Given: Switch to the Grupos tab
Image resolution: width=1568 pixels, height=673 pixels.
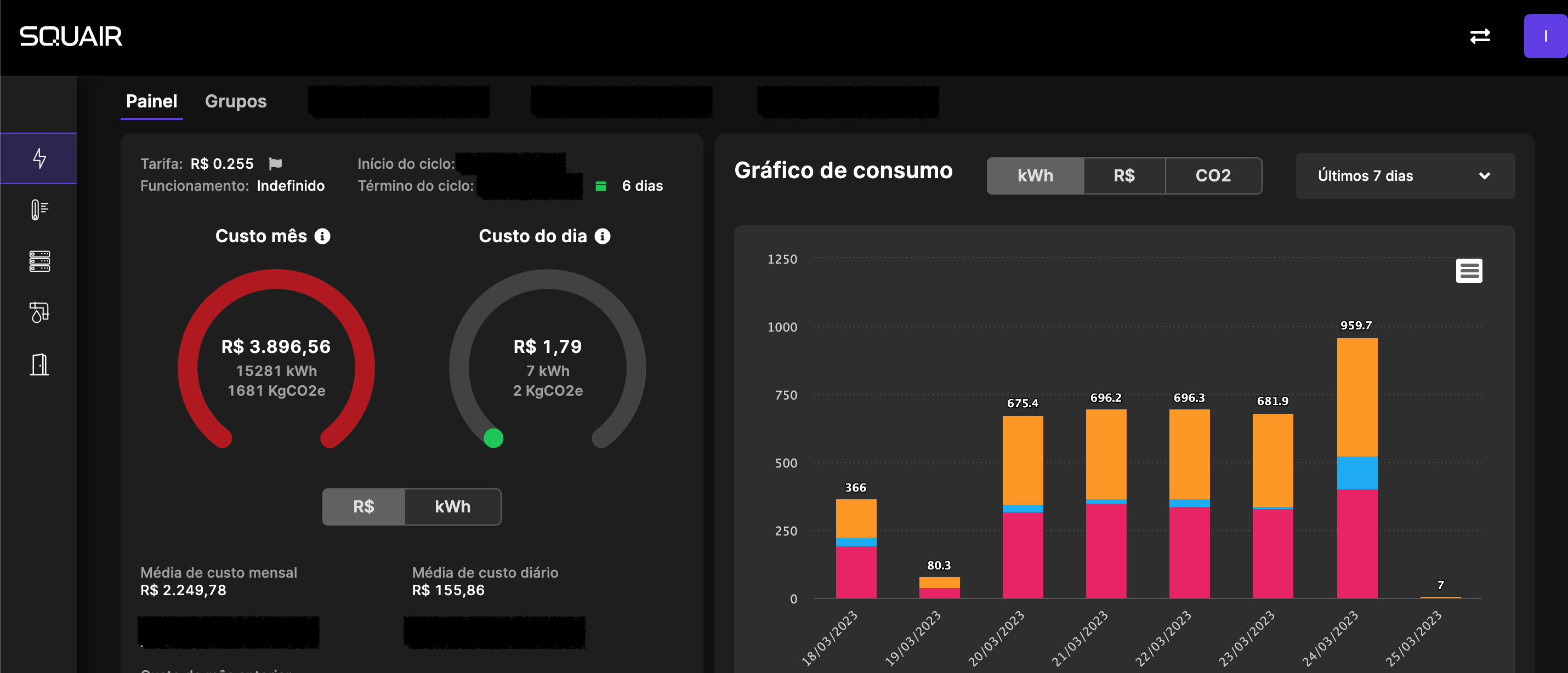Looking at the screenshot, I should (236, 101).
